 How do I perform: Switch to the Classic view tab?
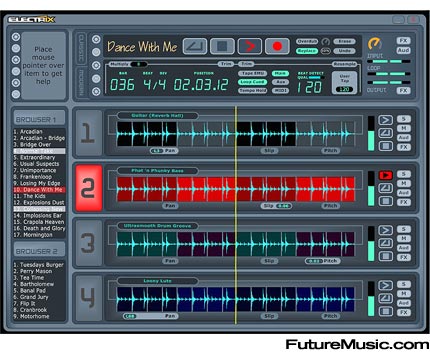pos(81,48)
